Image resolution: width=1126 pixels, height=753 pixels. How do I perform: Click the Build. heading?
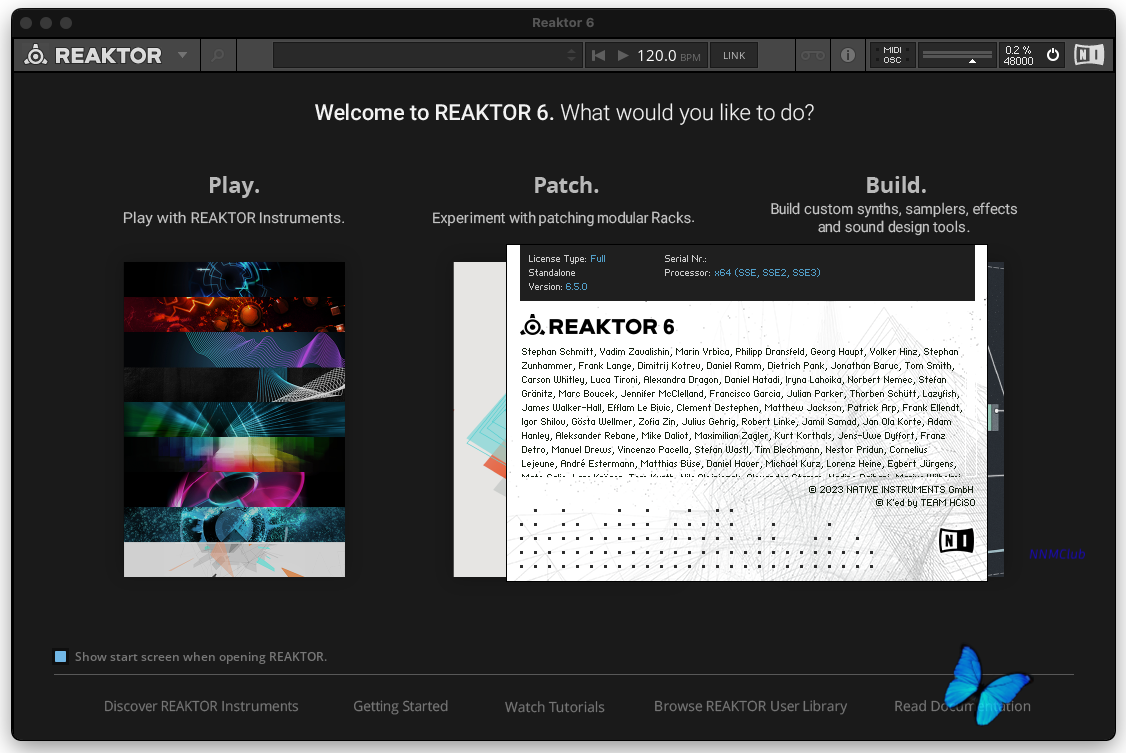click(895, 185)
